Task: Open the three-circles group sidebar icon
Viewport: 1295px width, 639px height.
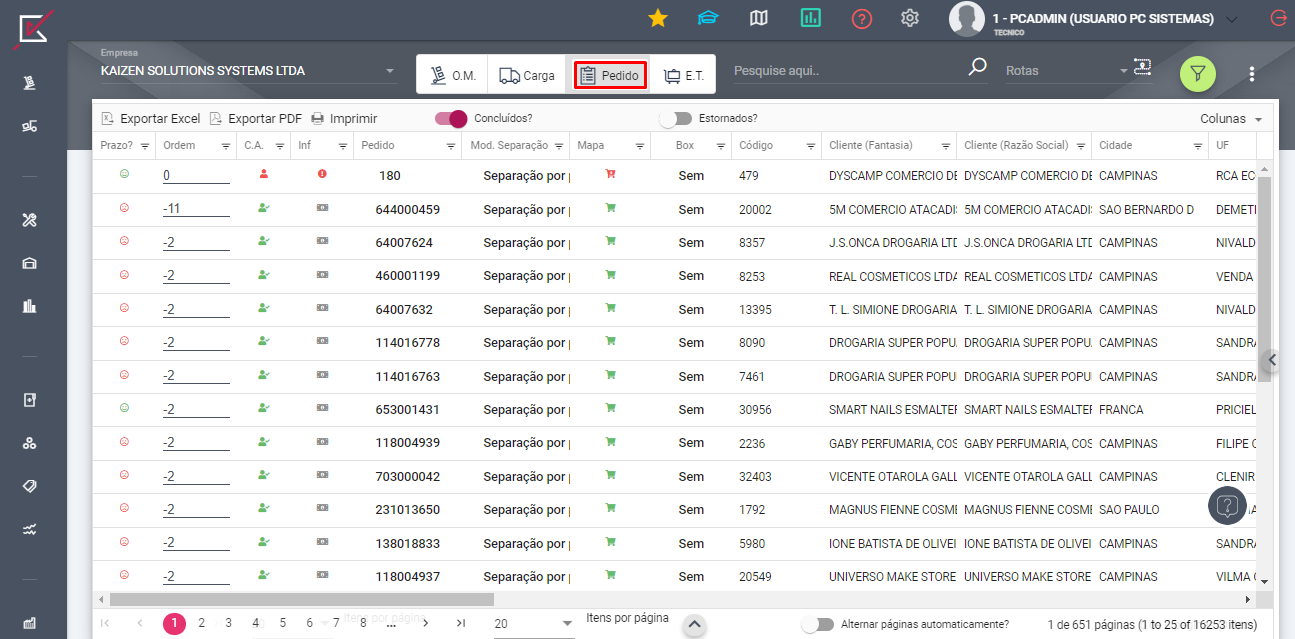Action: tap(30, 443)
